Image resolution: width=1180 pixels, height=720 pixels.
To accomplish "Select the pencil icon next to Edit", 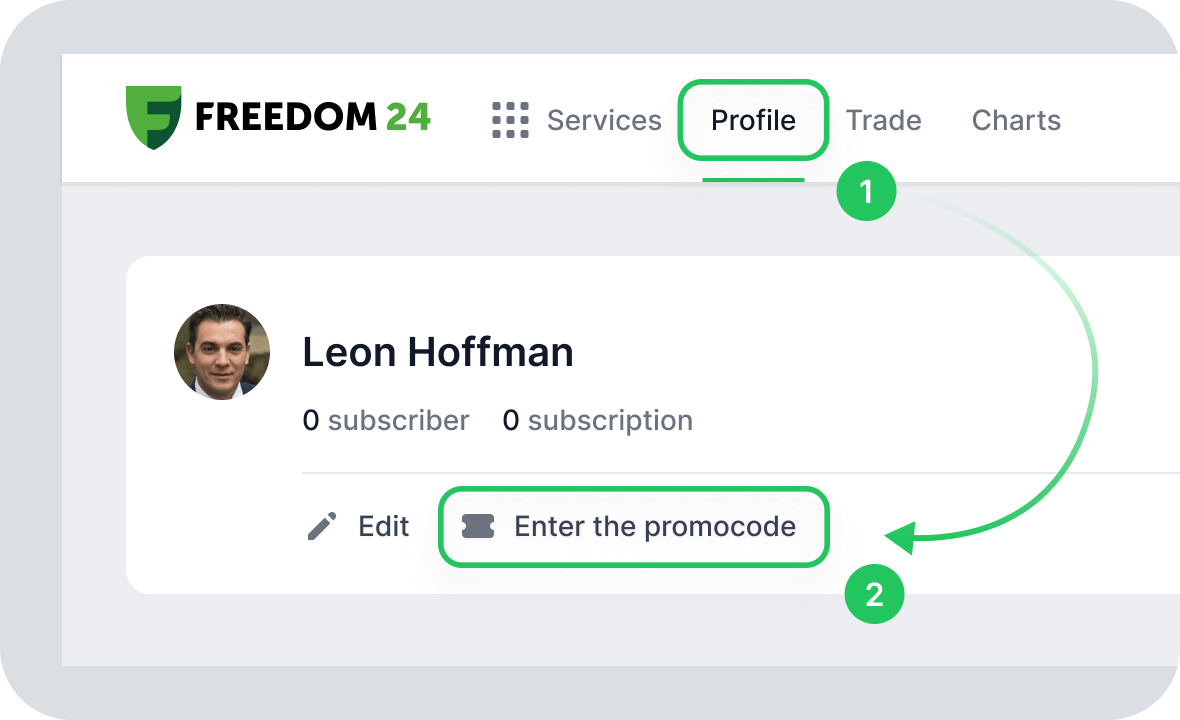I will (321, 525).
